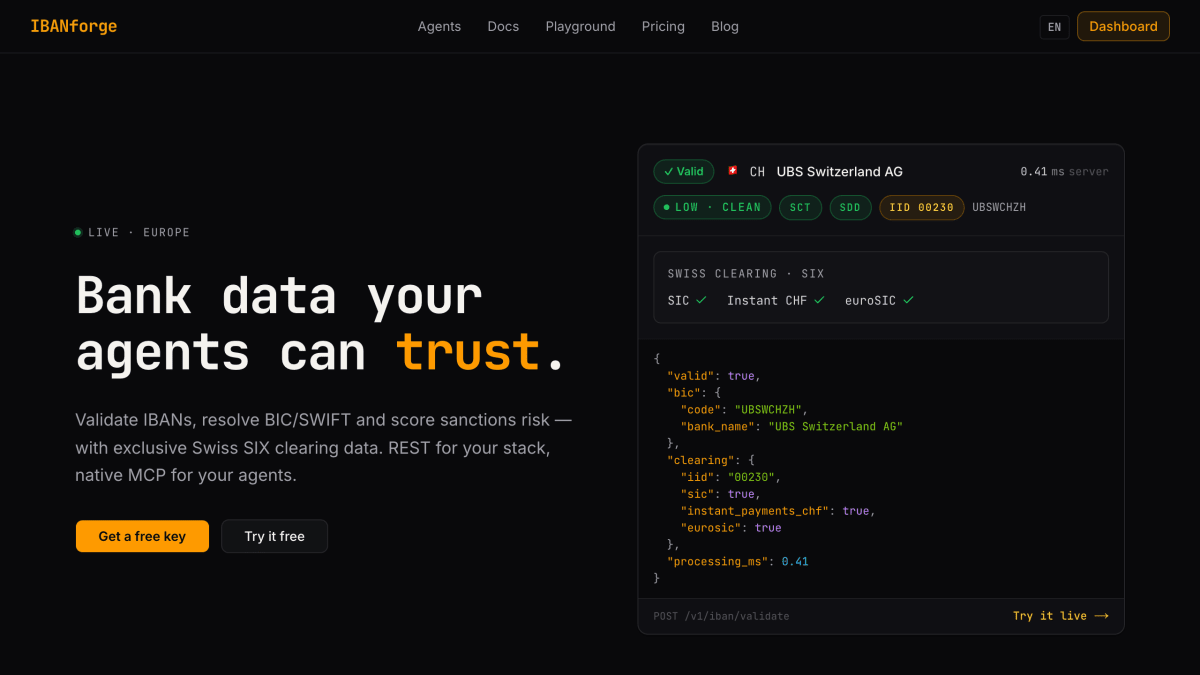Click the euroSIC checkmark
The width and height of the screenshot is (1200, 675).
coord(908,300)
